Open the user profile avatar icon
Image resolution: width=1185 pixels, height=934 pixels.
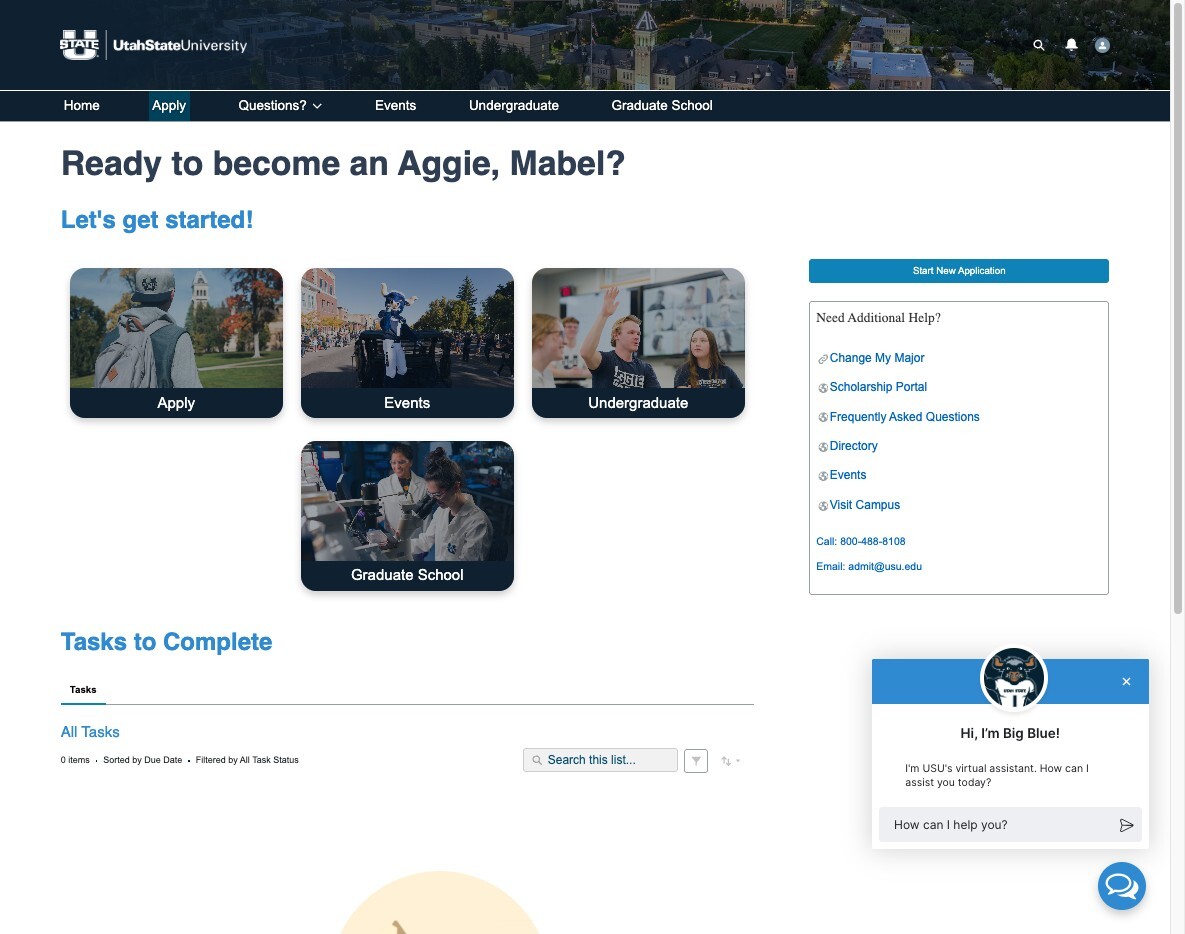(x=1101, y=45)
